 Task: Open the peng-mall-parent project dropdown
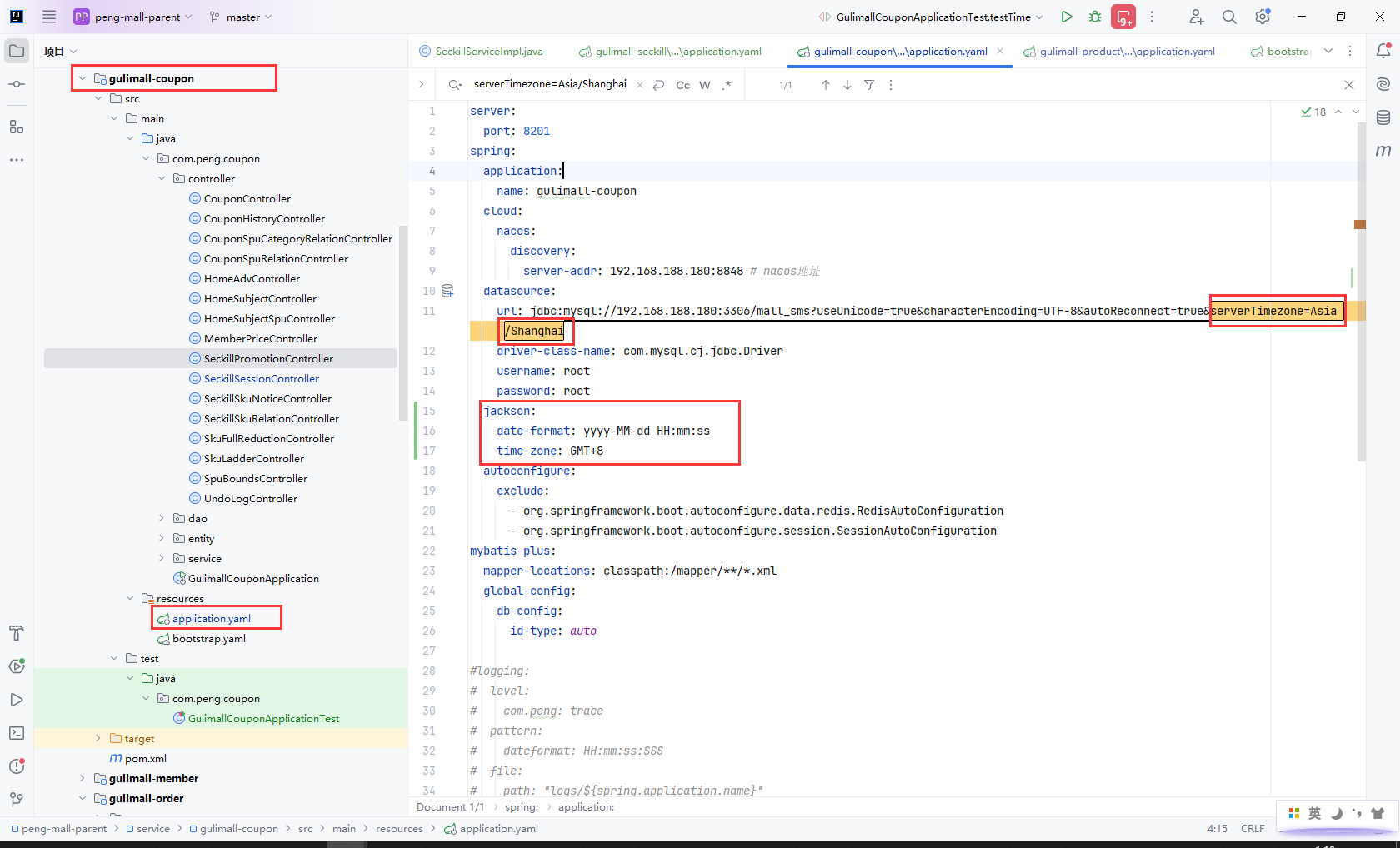(x=133, y=17)
